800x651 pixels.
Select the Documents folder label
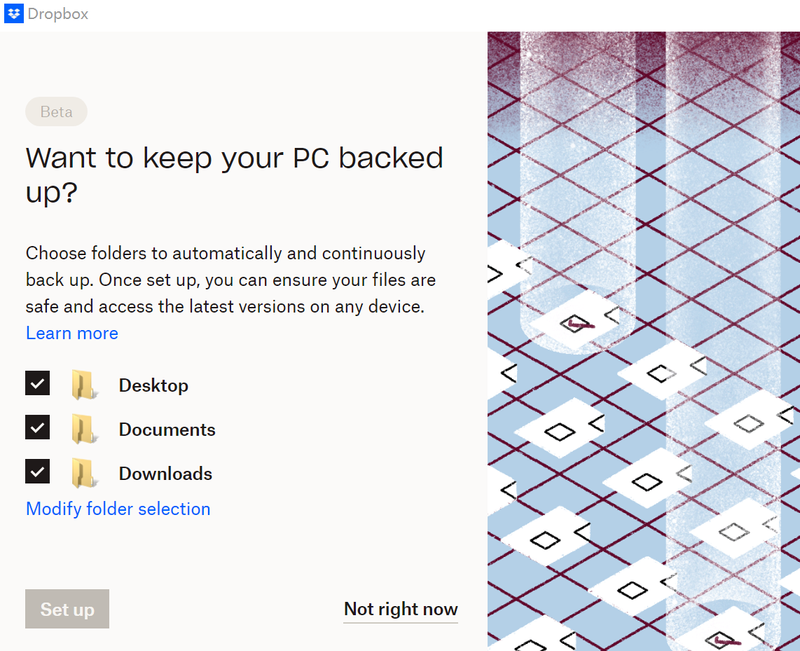[167, 430]
